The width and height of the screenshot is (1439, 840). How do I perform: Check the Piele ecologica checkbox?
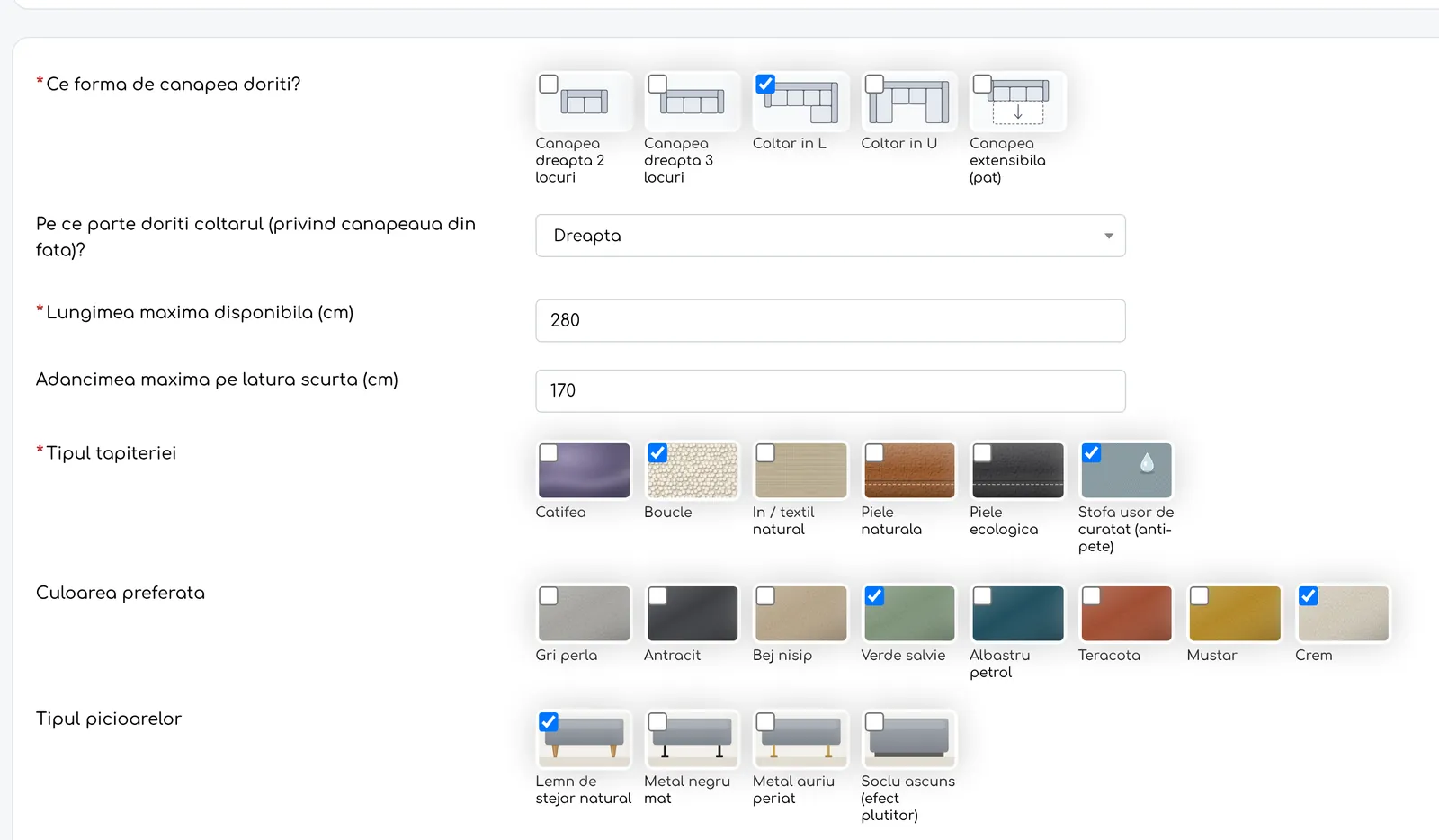click(983, 452)
